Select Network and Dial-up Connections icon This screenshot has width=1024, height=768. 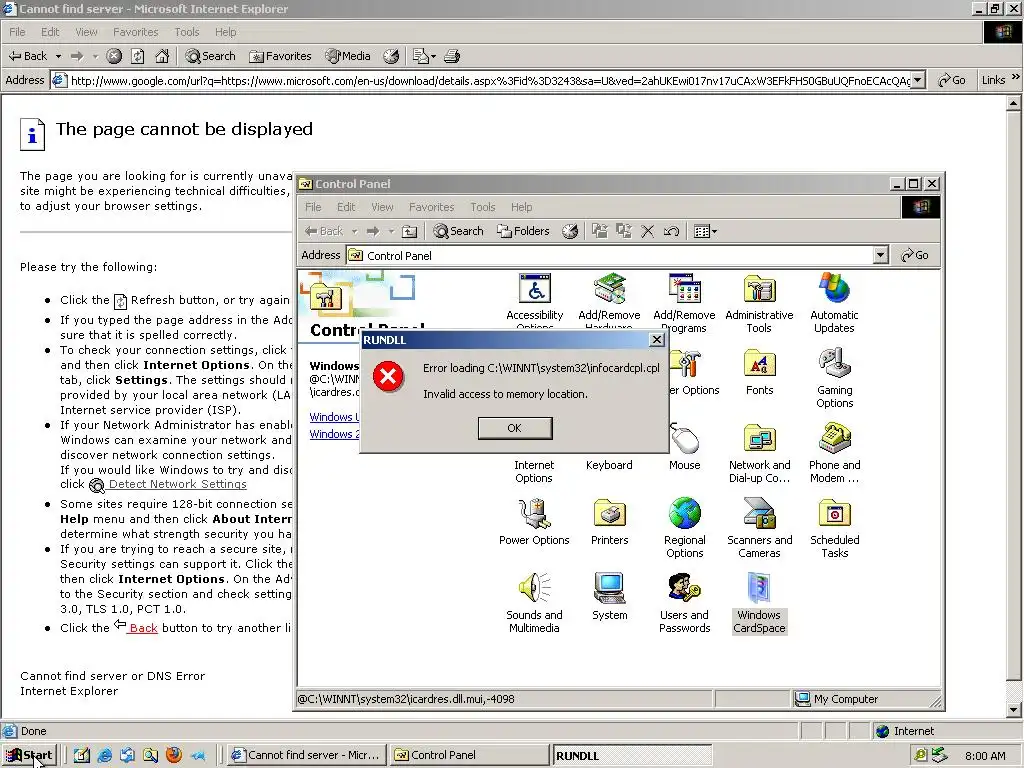(759, 453)
